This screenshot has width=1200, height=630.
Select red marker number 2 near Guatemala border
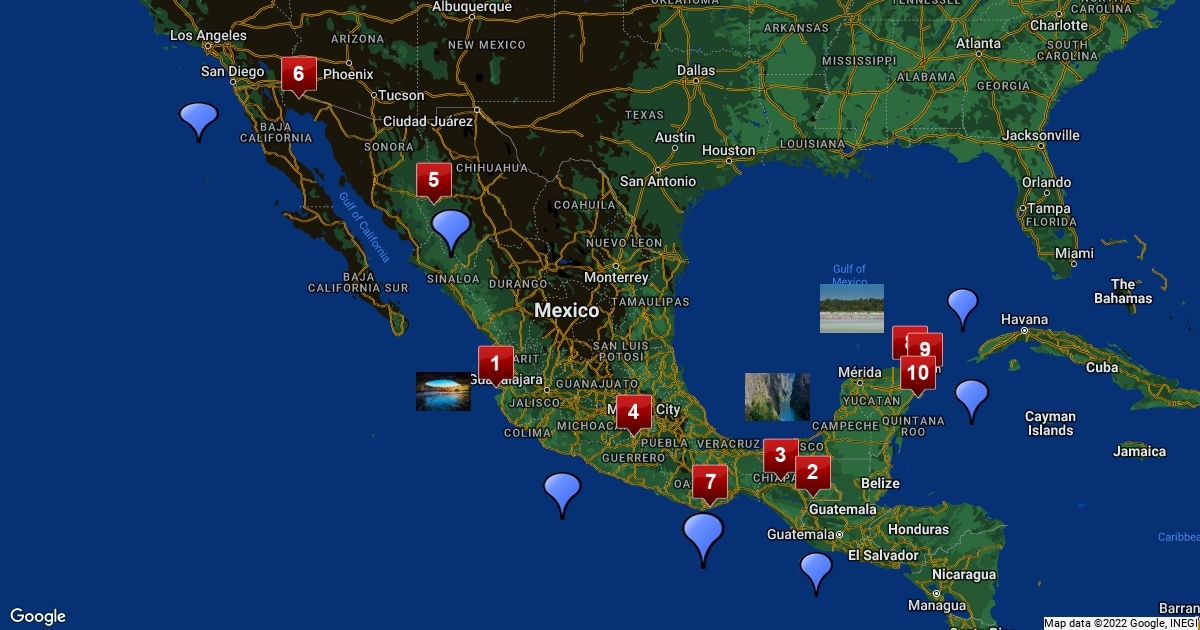(x=813, y=472)
